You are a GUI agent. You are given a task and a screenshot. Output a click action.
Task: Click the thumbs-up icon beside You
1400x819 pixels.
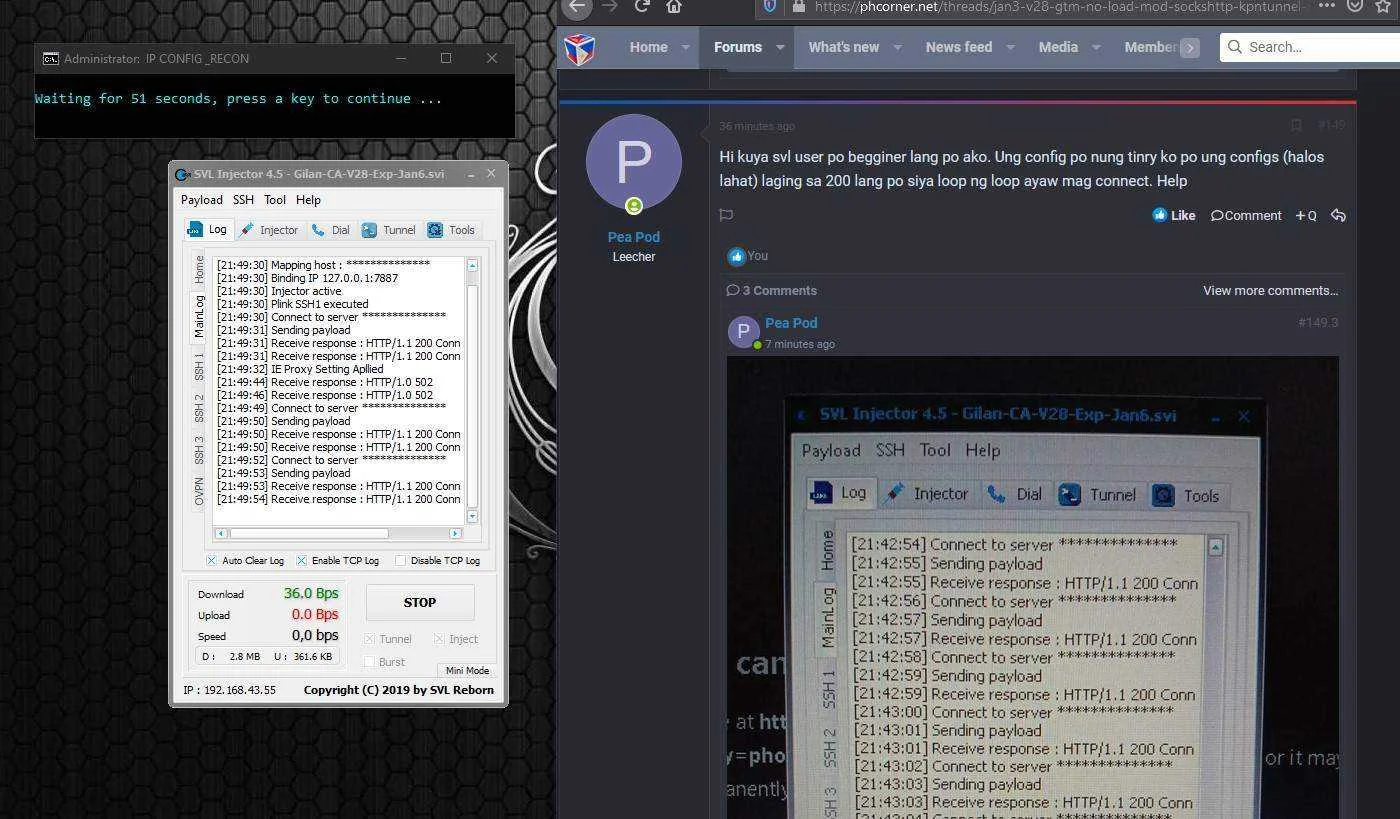click(737, 256)
